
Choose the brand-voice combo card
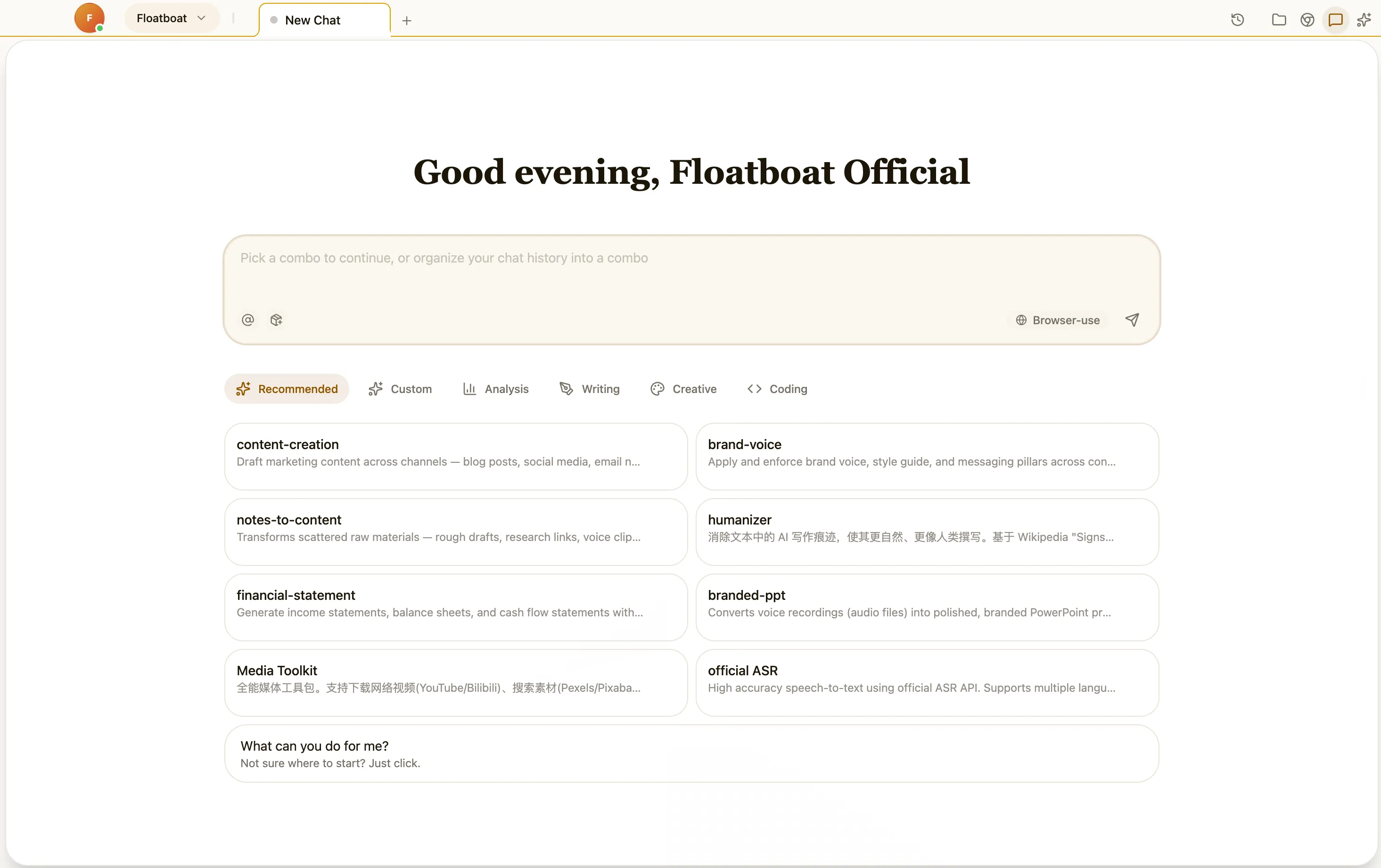(x=928, y=456)
